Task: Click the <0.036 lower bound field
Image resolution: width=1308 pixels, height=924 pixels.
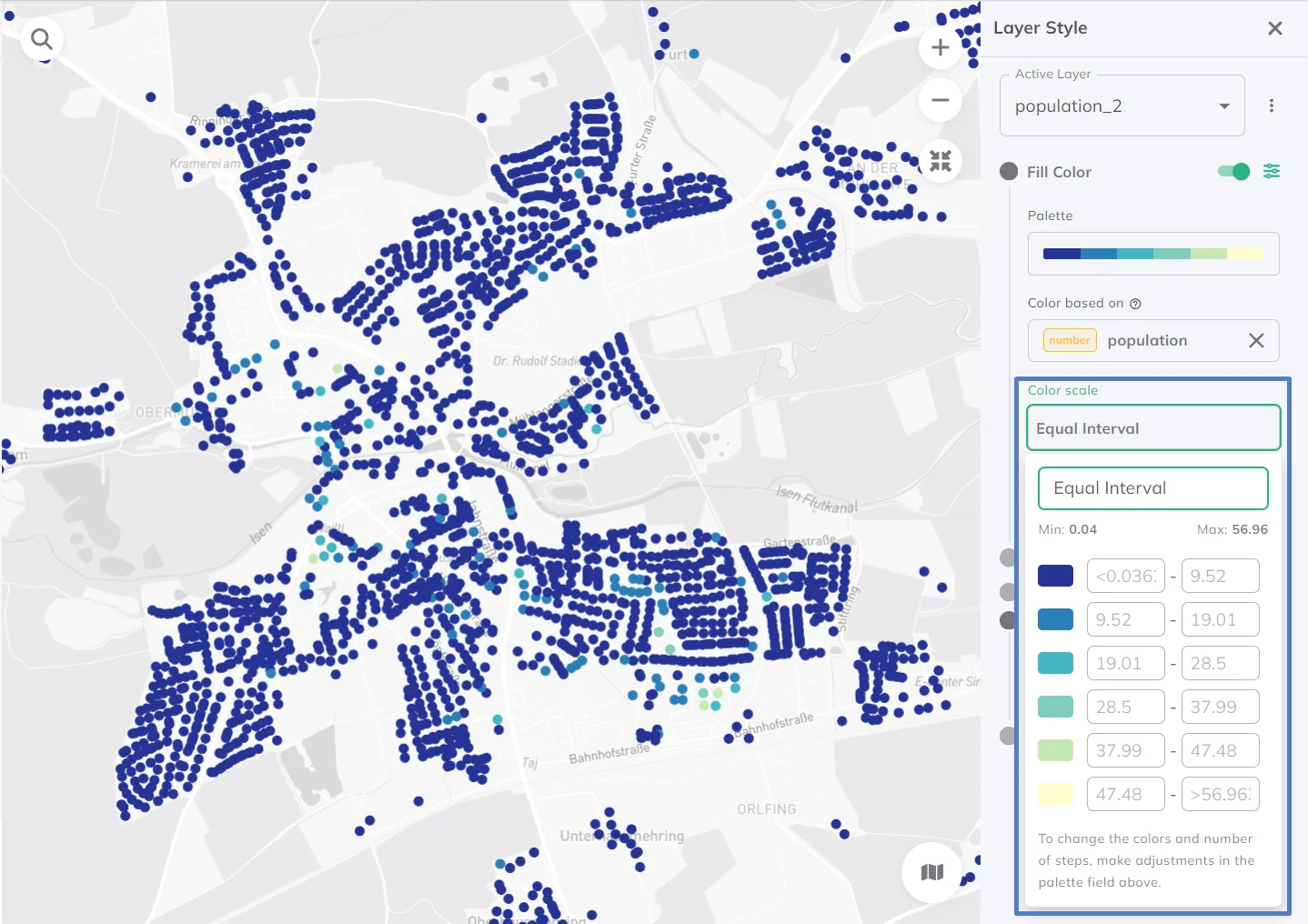Action: click(x=1126, y=576)
